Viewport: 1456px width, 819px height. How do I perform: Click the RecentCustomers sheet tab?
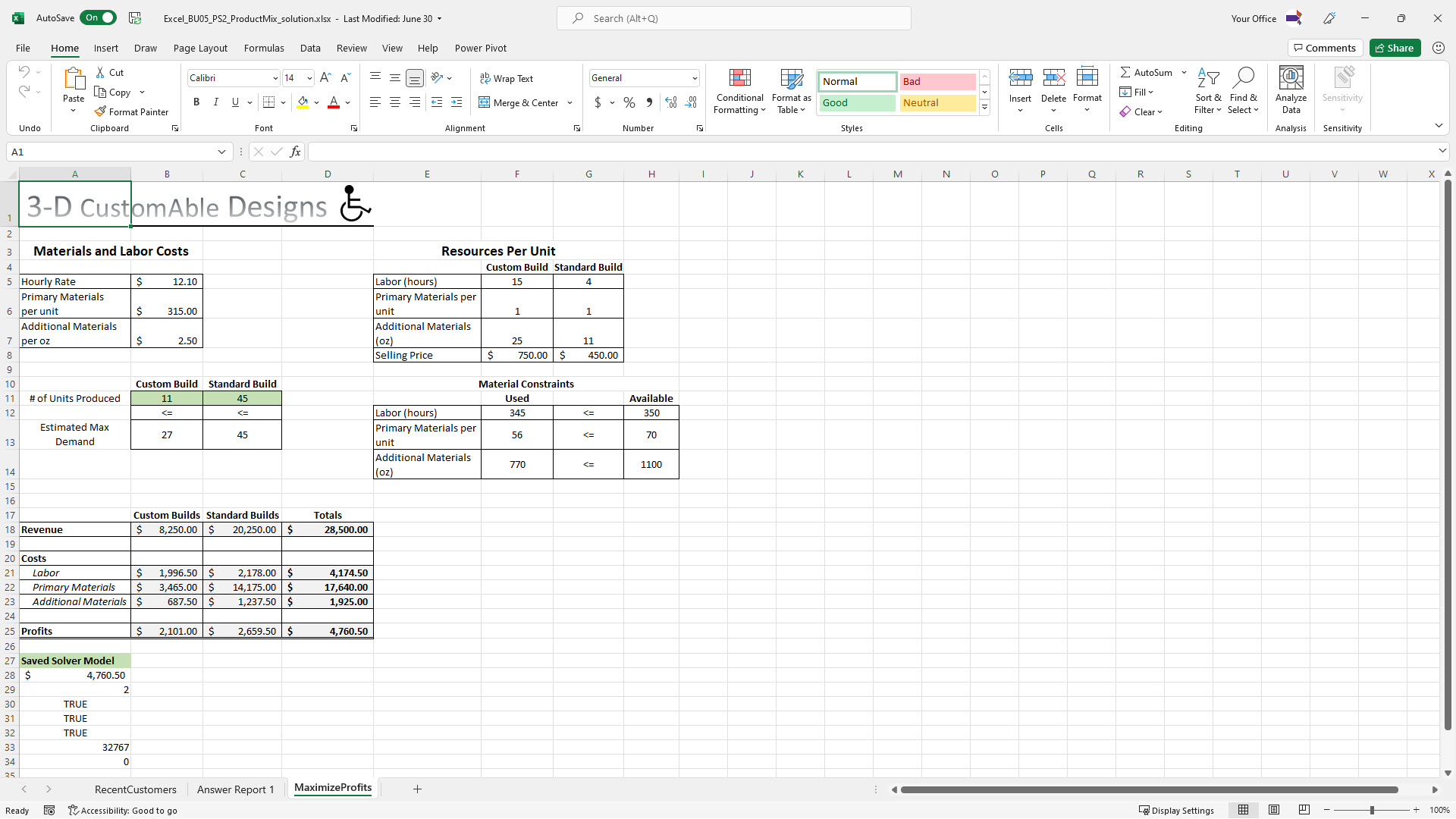[135, 788]
